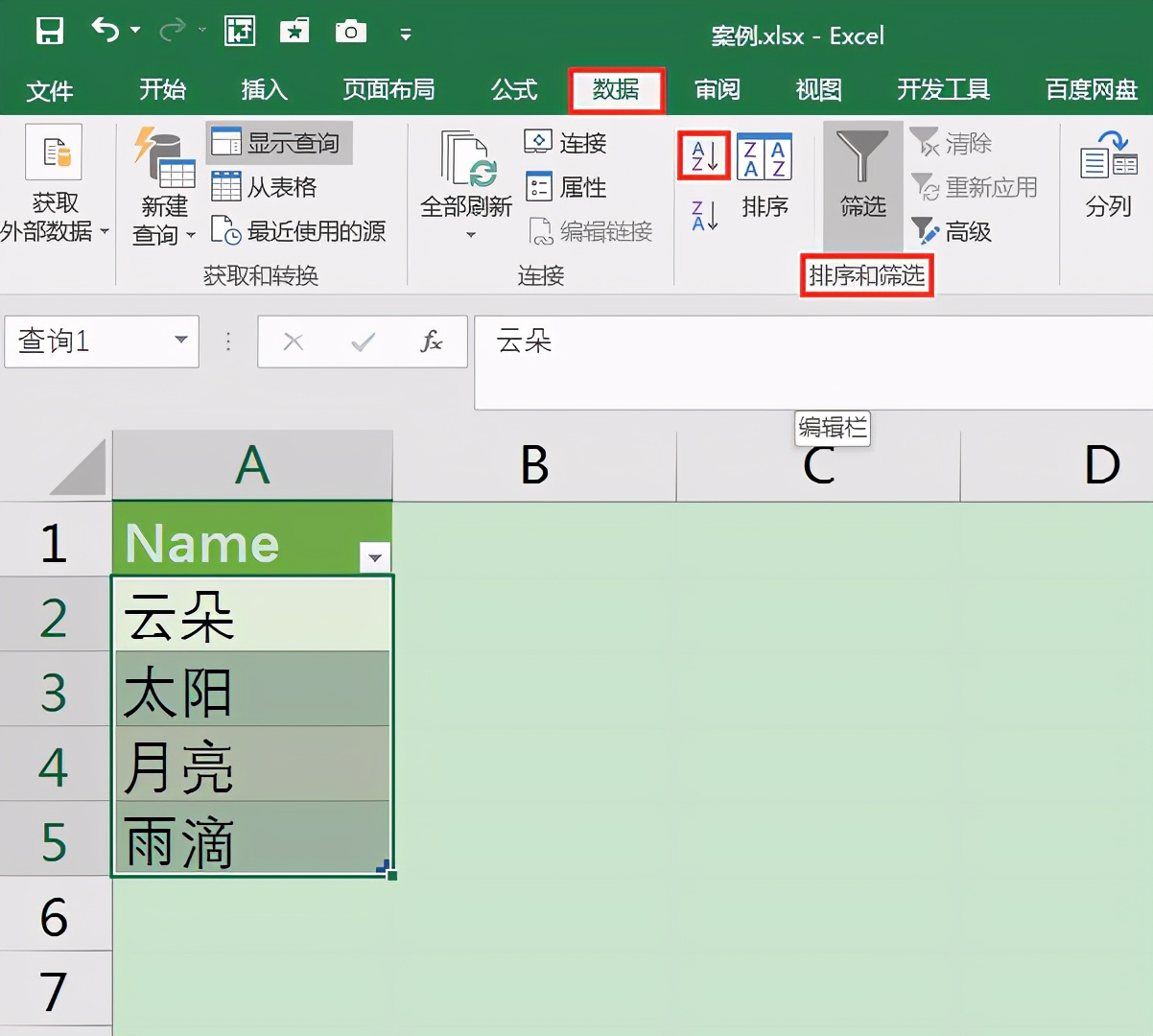
Task: Select row 2 header
Action: coord(56,614)
